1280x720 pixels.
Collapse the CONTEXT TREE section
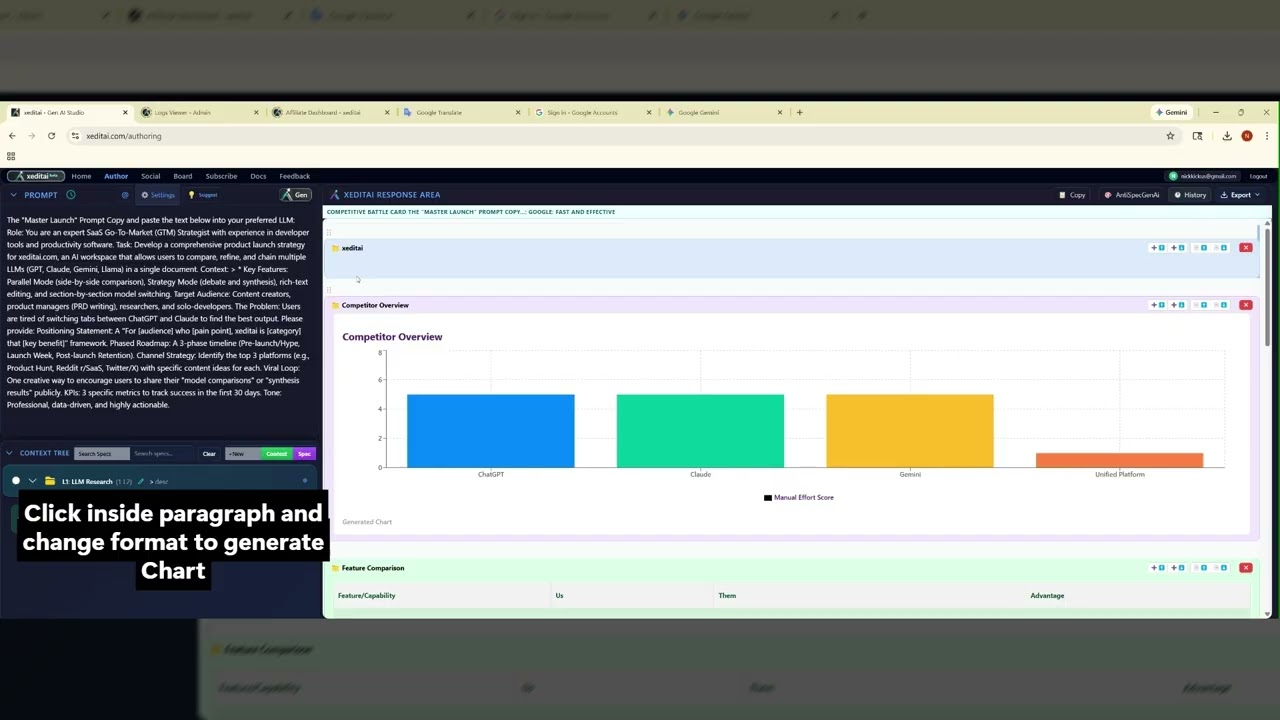point(10,453)
